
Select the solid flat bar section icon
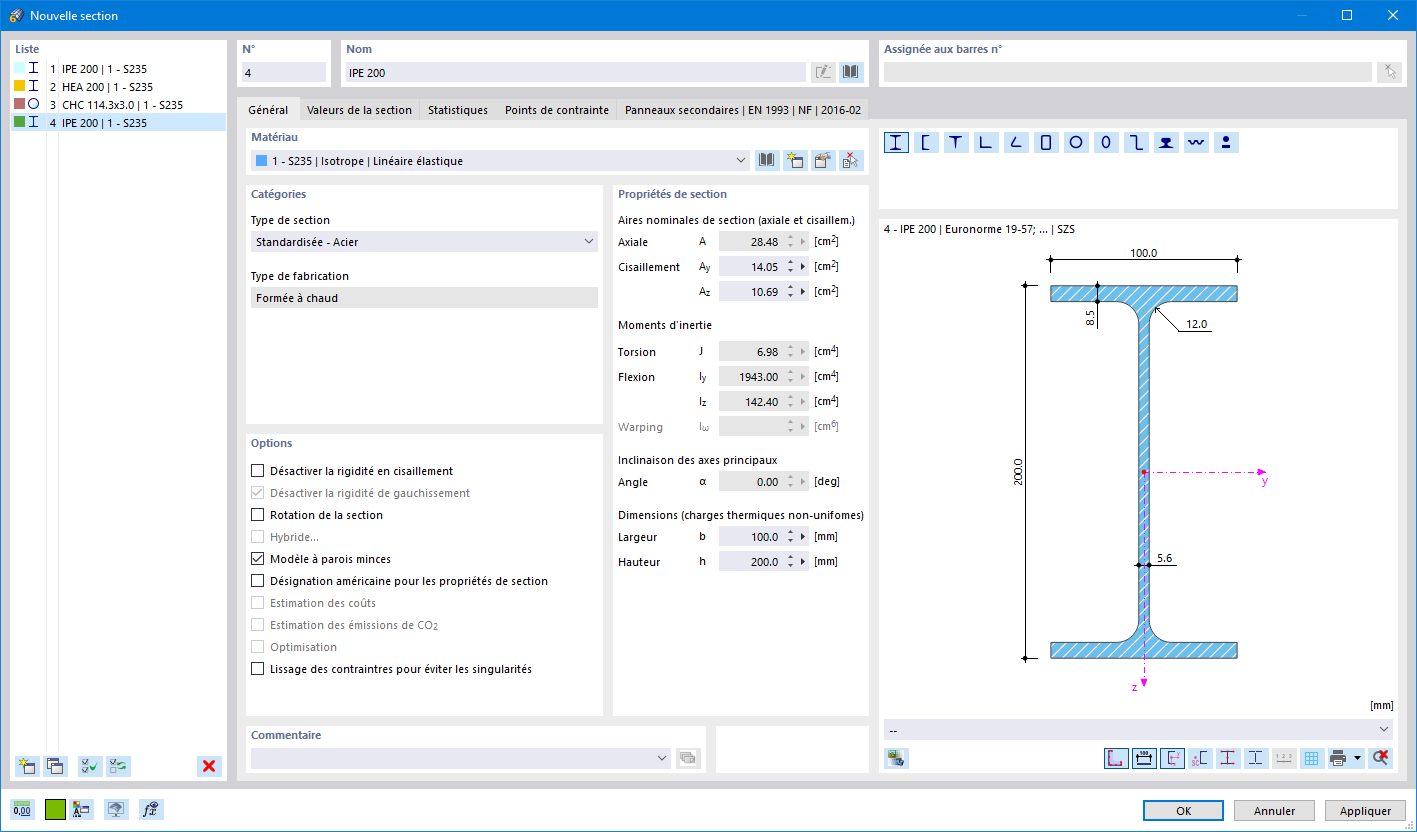pyautogui.click(x=1226, y=143)
